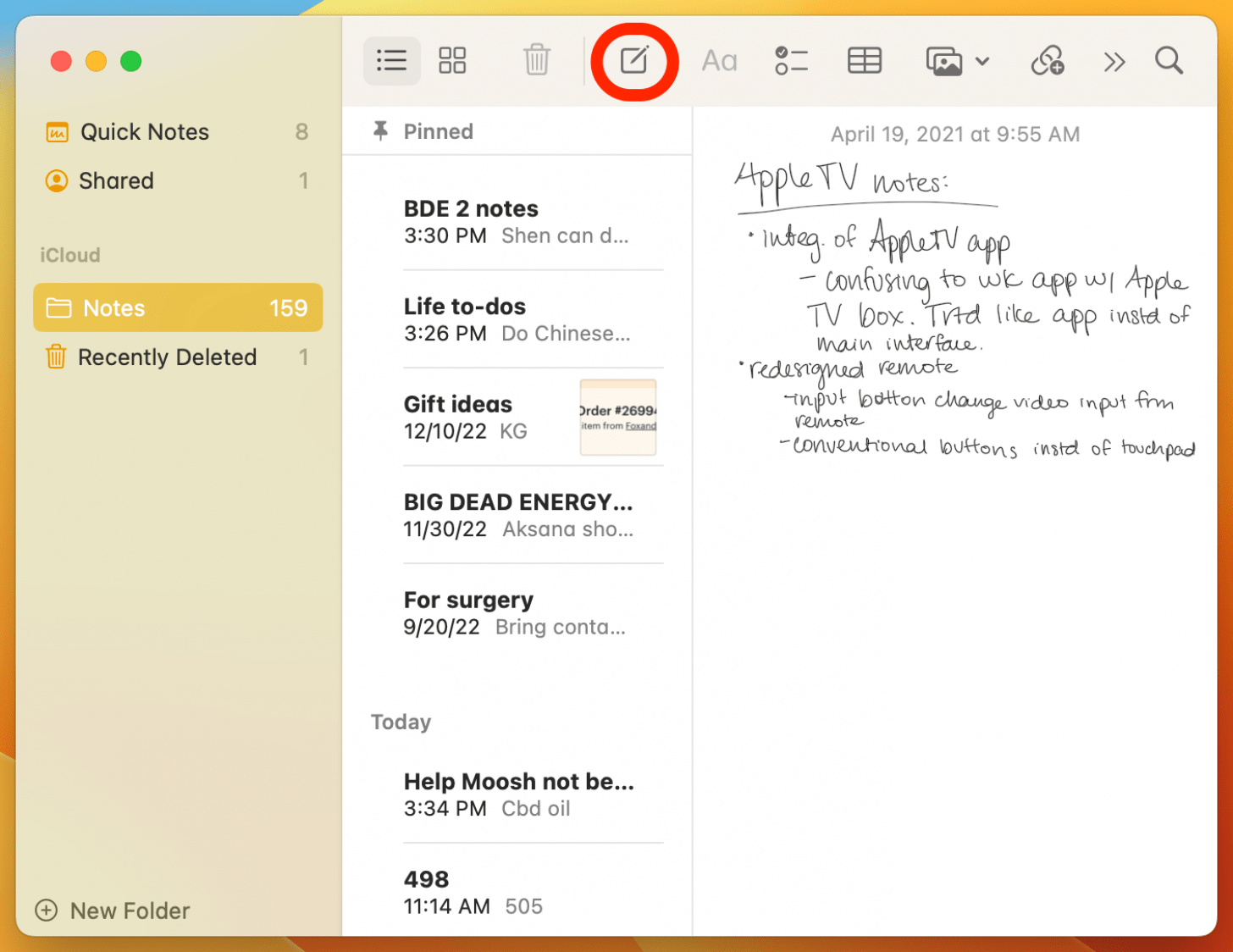Create a new note with the compose icon

pyautogui.click(x=634, y=60)
